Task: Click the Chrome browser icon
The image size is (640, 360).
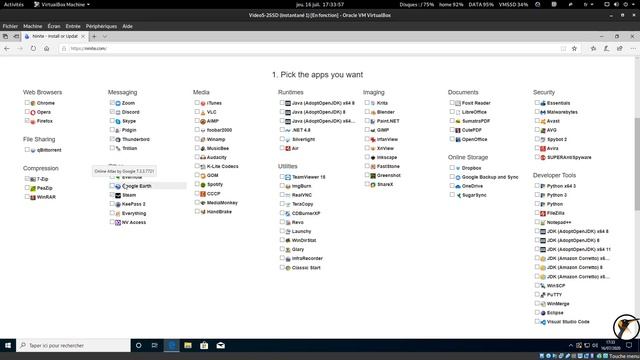Action: (33, 103)
